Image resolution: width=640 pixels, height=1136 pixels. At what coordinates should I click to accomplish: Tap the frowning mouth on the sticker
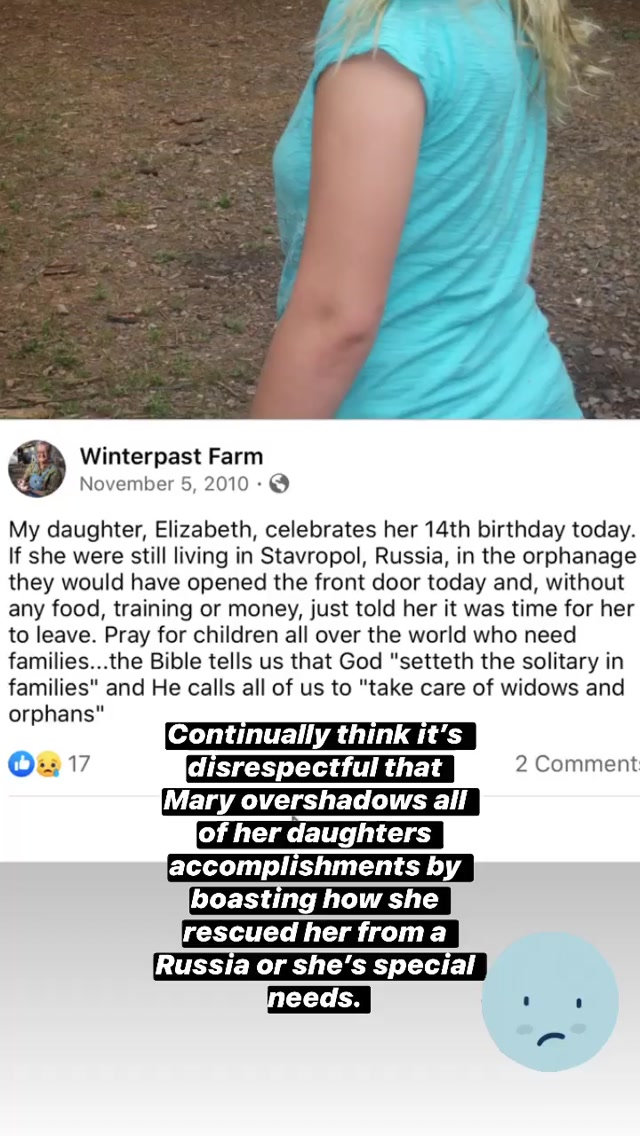pyautogui.click(x=551, y=1039)
